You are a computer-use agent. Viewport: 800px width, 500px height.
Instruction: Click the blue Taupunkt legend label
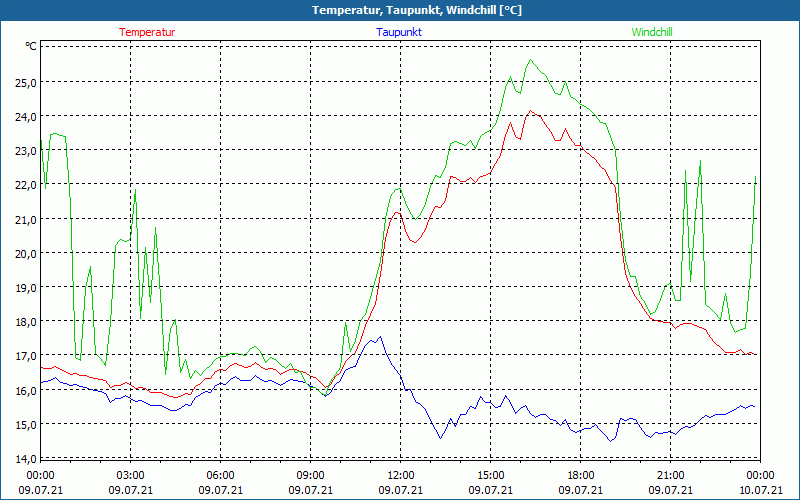[x=399, y=32]
